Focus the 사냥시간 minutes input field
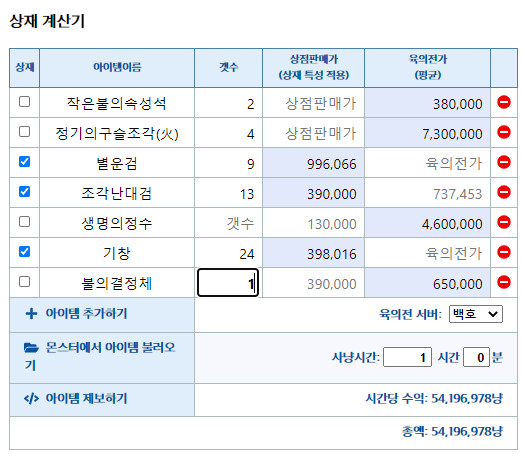This screenshot has width=523, height=462. click(x=476, y=357)
